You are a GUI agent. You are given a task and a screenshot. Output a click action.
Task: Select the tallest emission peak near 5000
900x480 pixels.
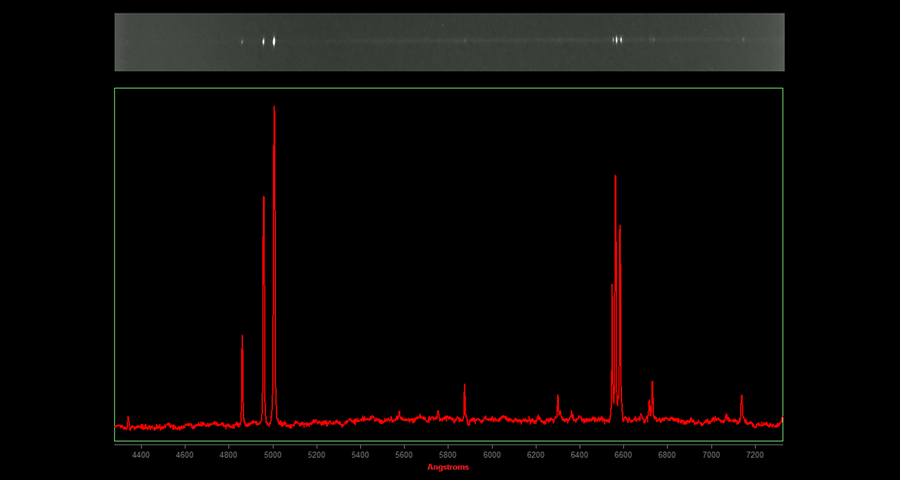(x=274, y=110)
